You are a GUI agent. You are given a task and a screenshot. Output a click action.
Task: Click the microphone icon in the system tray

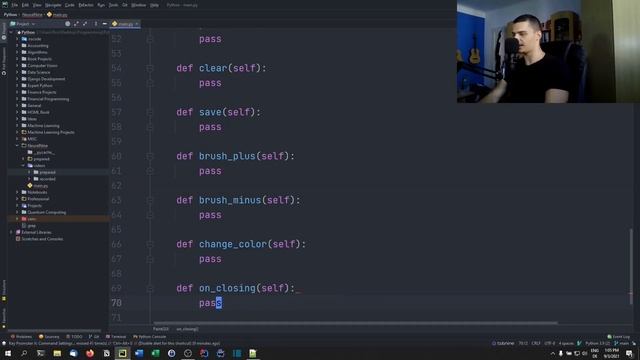coord(561,353)
